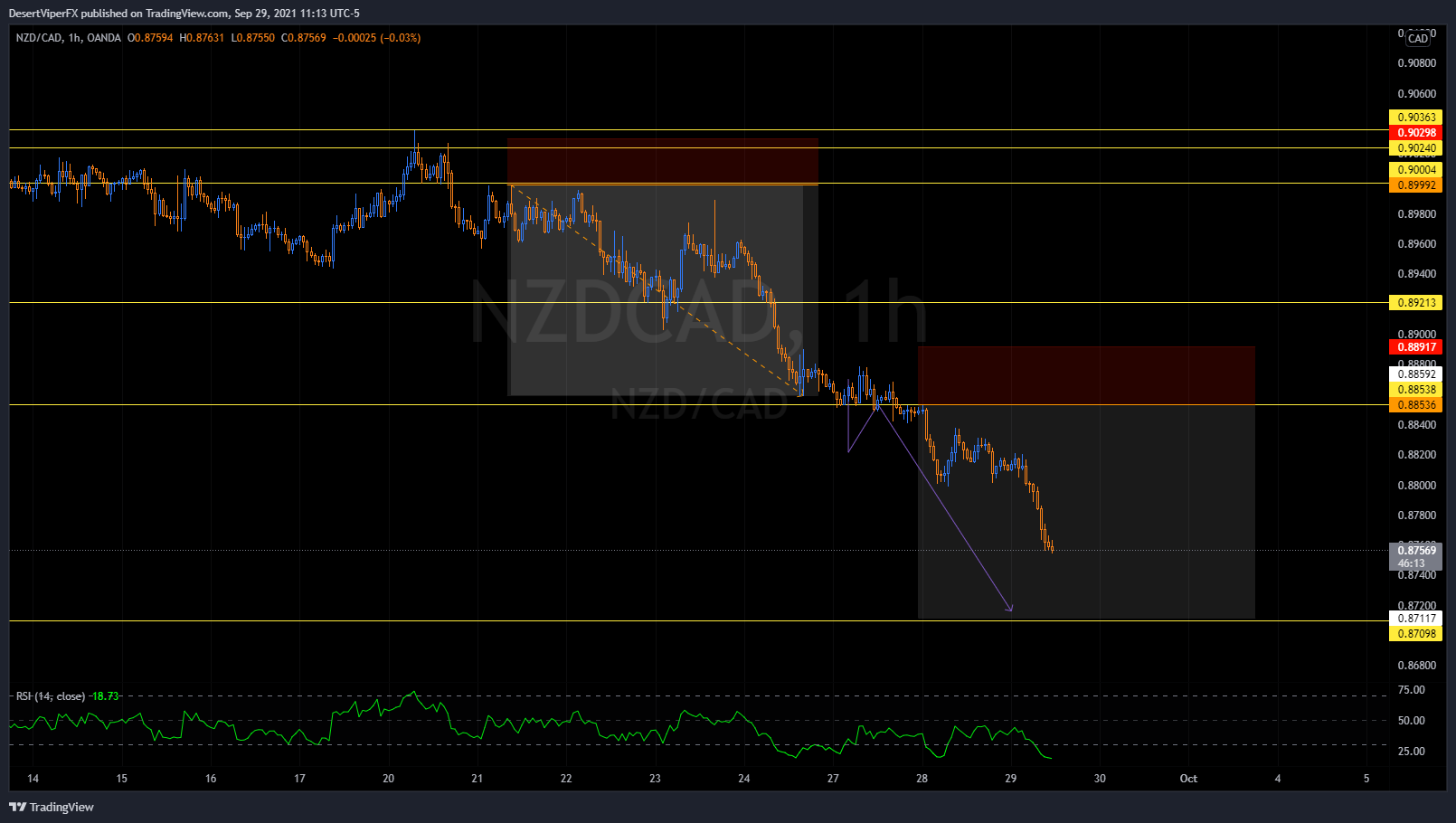Click the TradingView logo at bottom left
The image size is (1456, 823).
52,807
